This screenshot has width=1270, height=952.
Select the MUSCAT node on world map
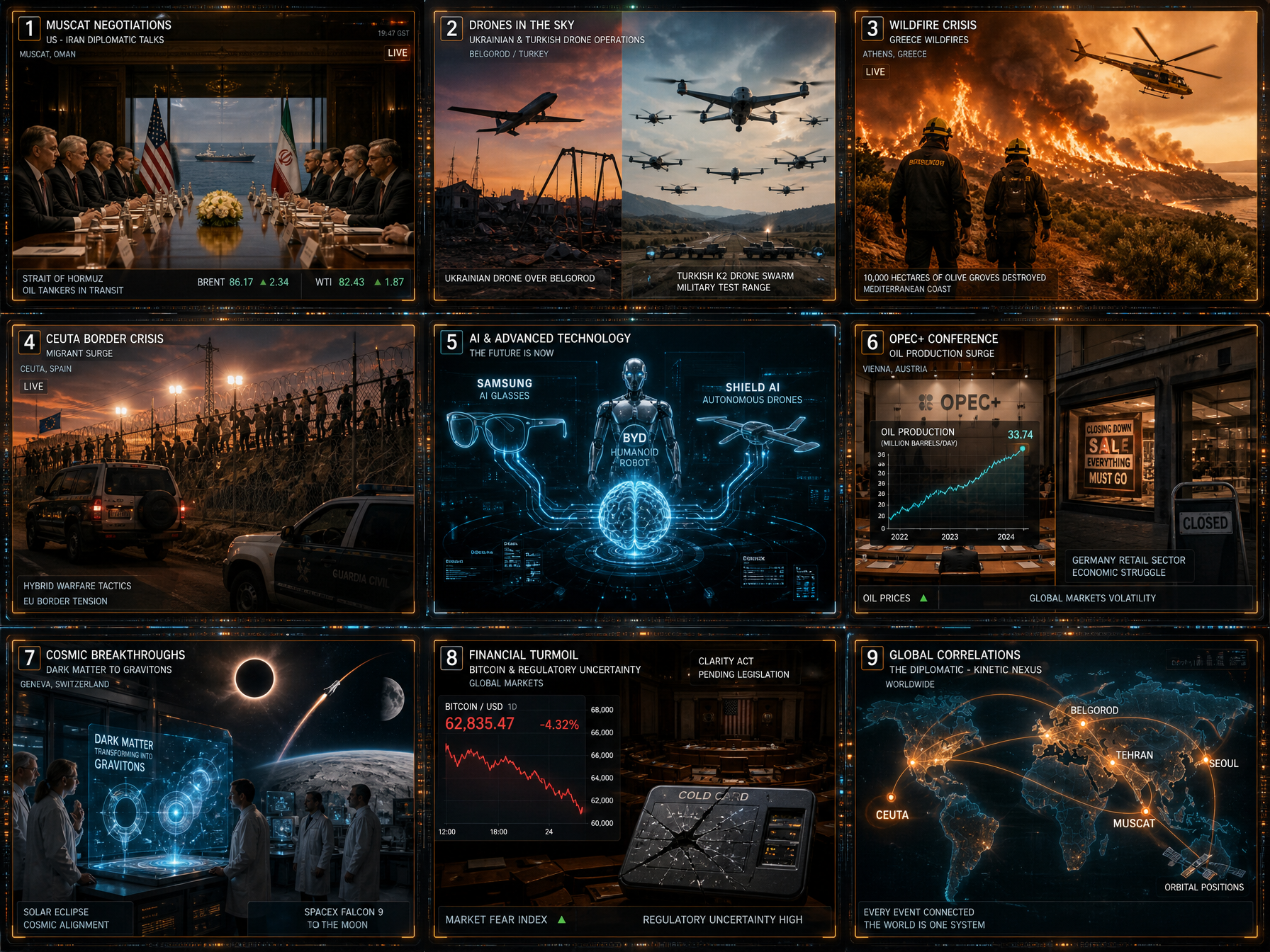(x=1145, y=811)
